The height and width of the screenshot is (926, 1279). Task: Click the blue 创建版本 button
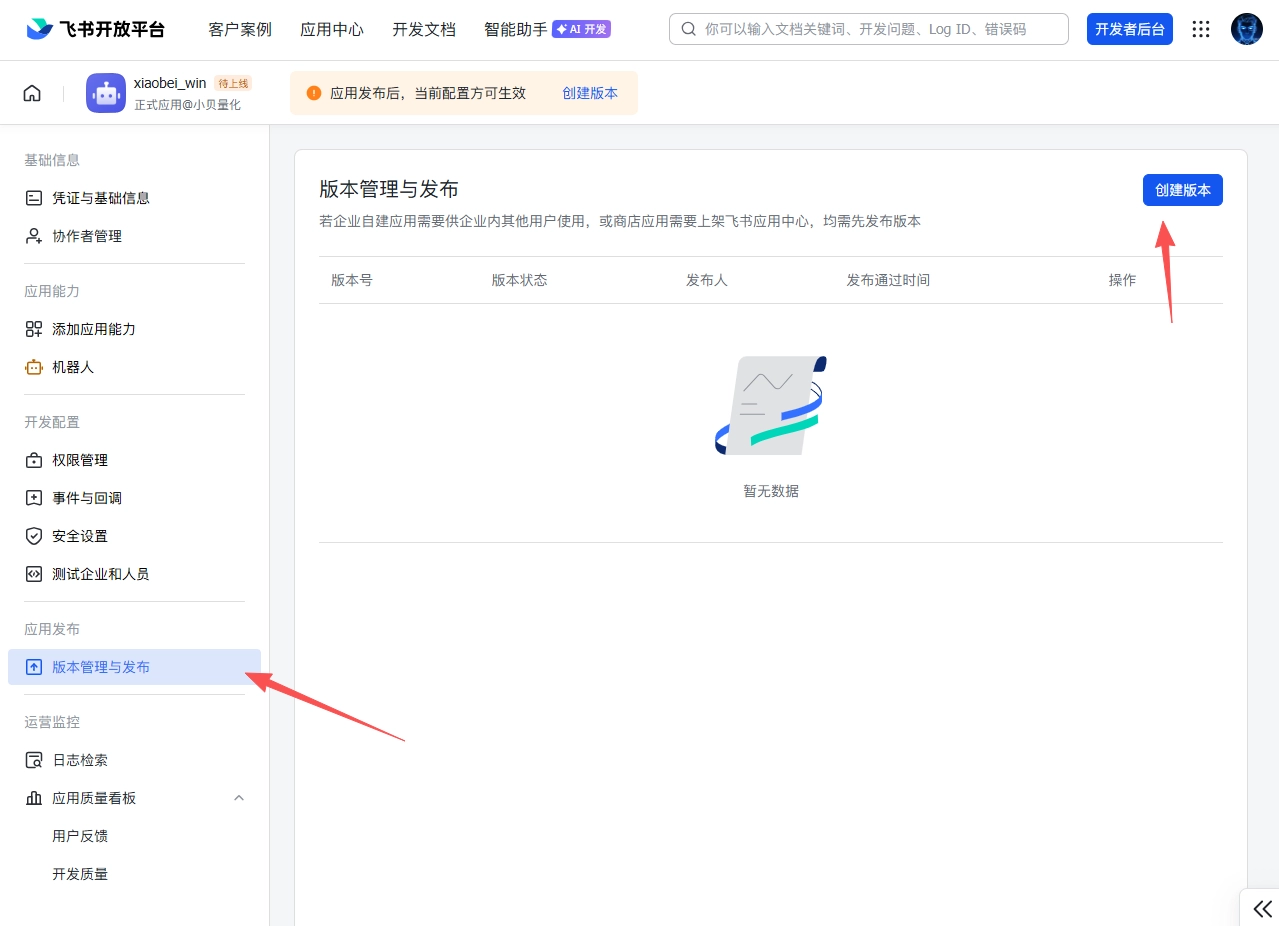click(1182, 190)
